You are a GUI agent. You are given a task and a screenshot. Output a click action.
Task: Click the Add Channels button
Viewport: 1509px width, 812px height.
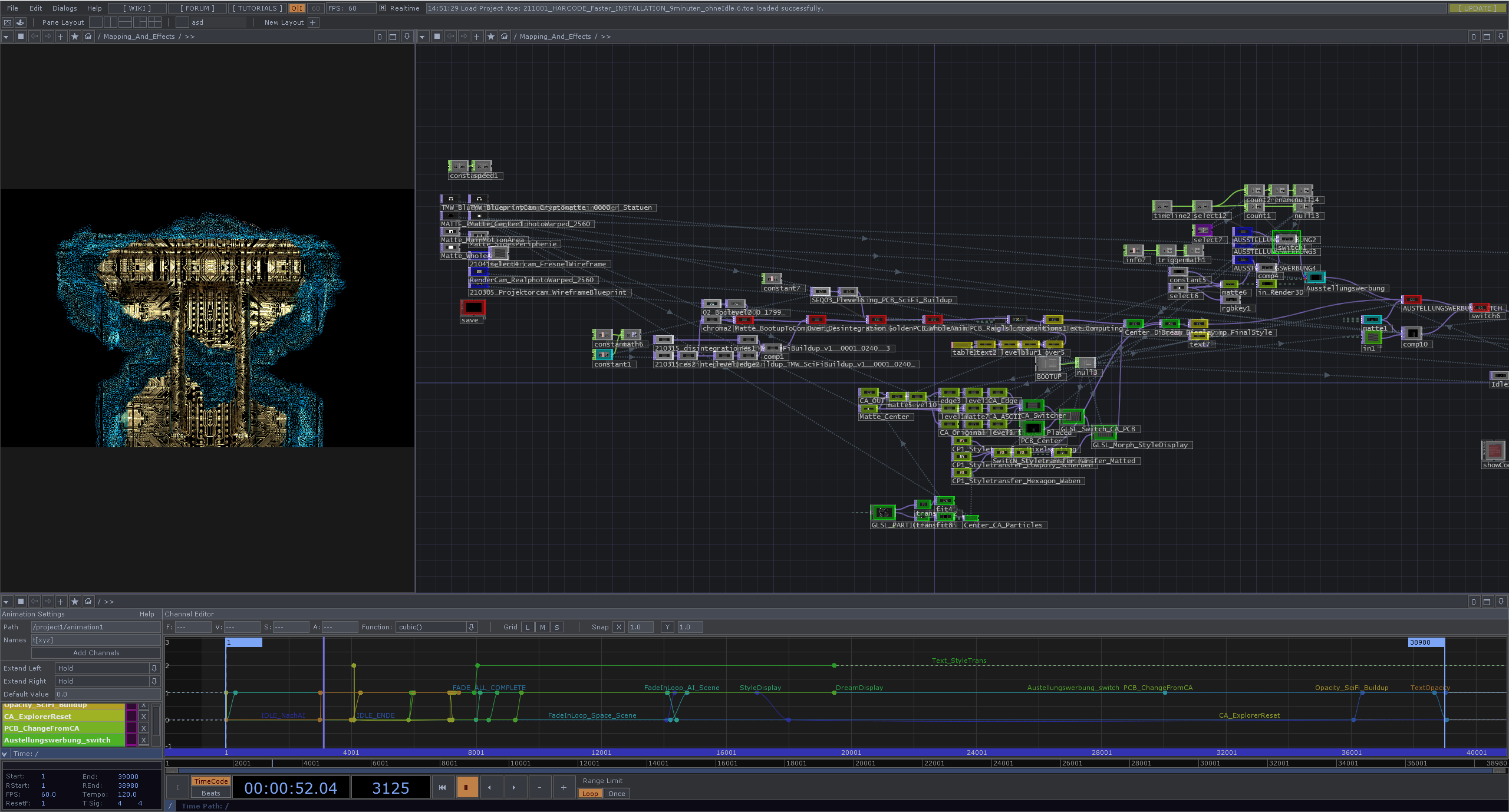[x=96, y=653]
